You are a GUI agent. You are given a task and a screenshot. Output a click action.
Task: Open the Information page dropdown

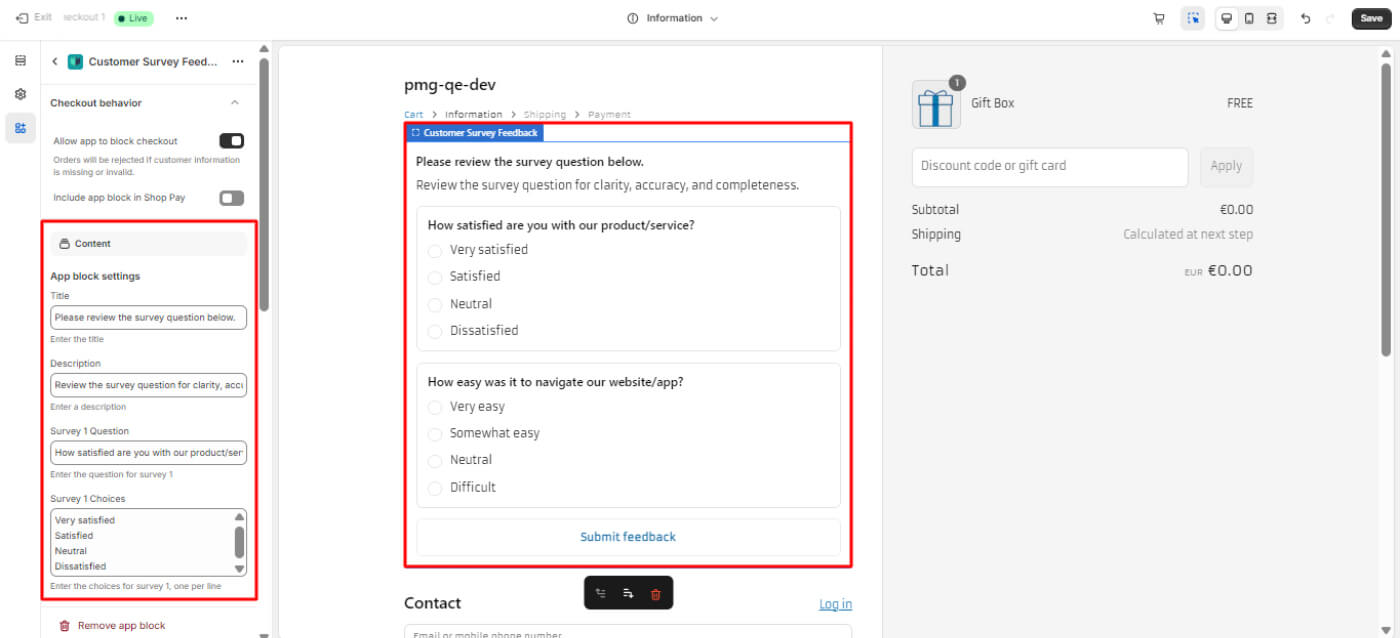coord(673,18)
